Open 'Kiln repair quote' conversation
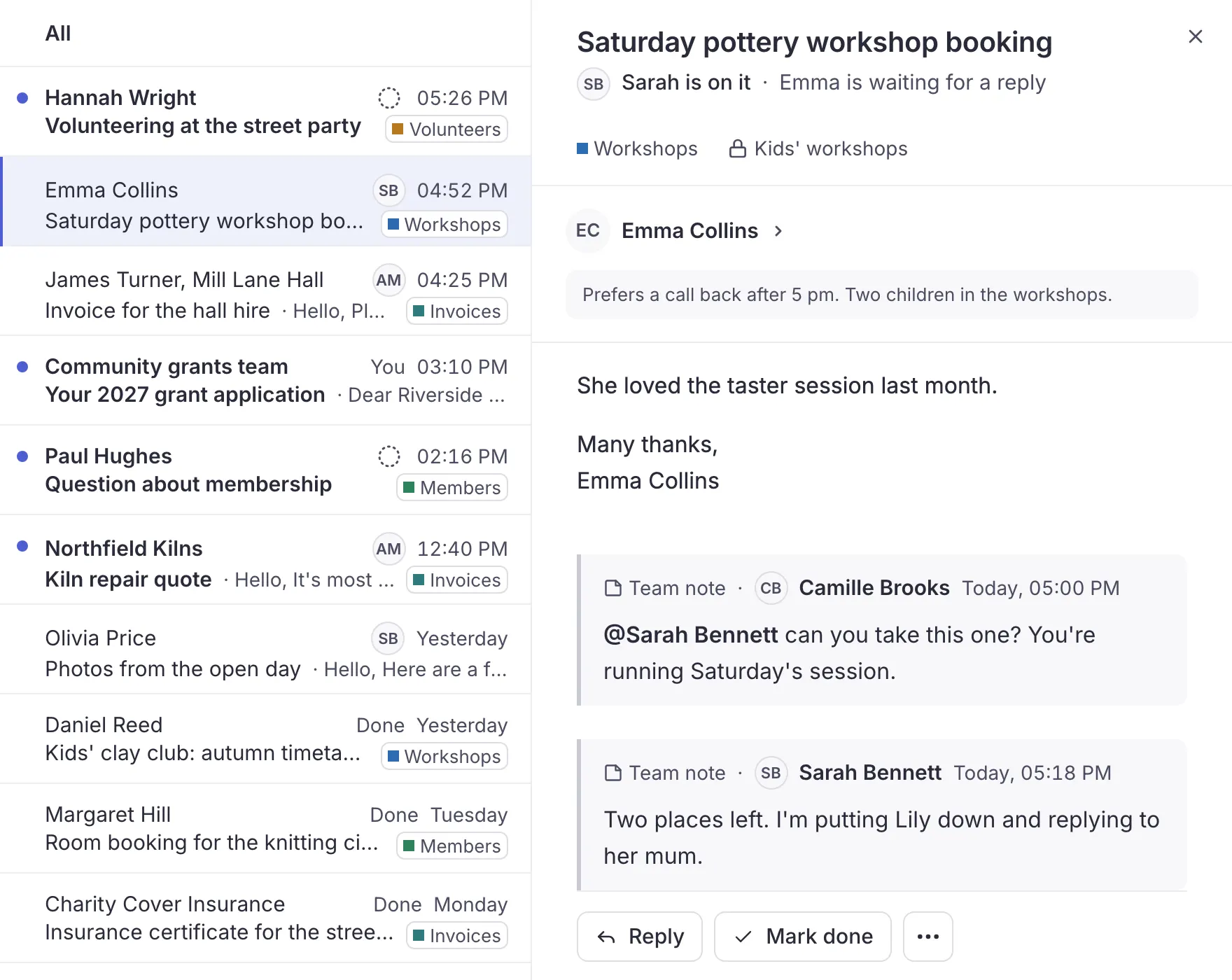The image size is (1232, 980). [266, 560]
